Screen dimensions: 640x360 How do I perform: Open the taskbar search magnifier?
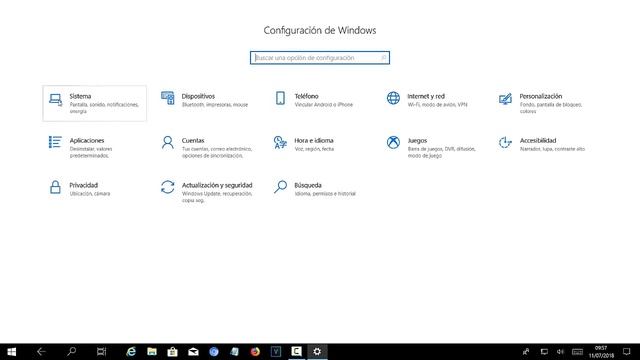tap(71, 351)
